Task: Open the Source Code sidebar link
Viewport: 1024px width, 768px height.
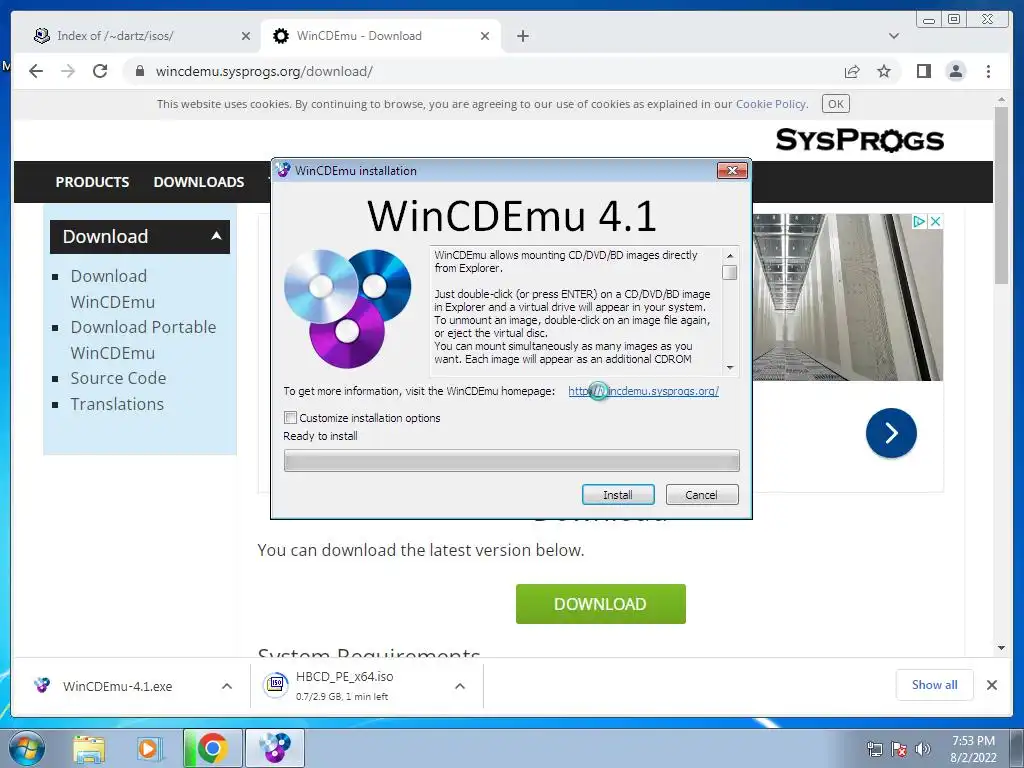Action: [118, 378]
